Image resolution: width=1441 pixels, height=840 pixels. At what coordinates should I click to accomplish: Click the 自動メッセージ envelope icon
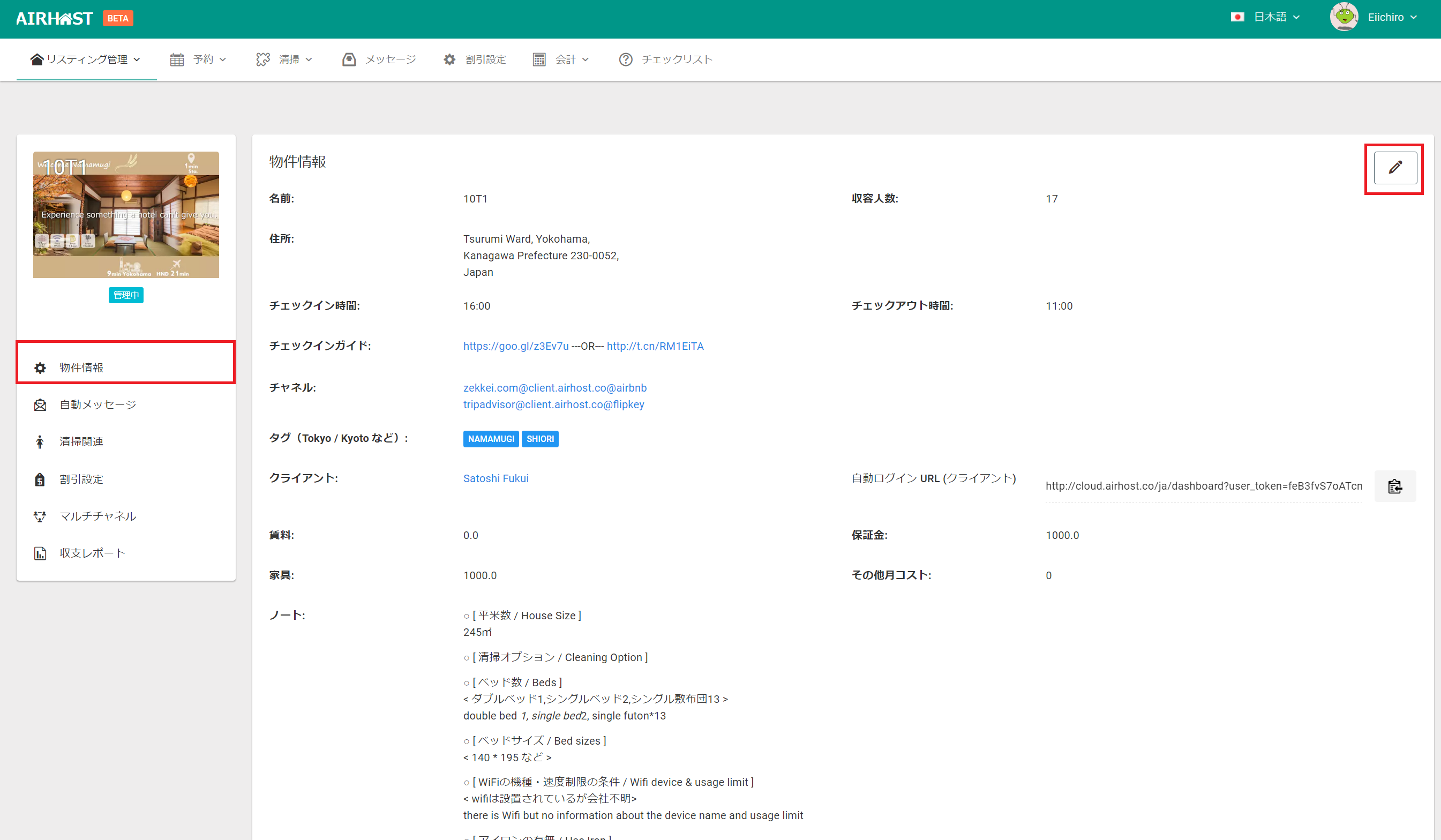pyautogui.click(x=40, y=405)
